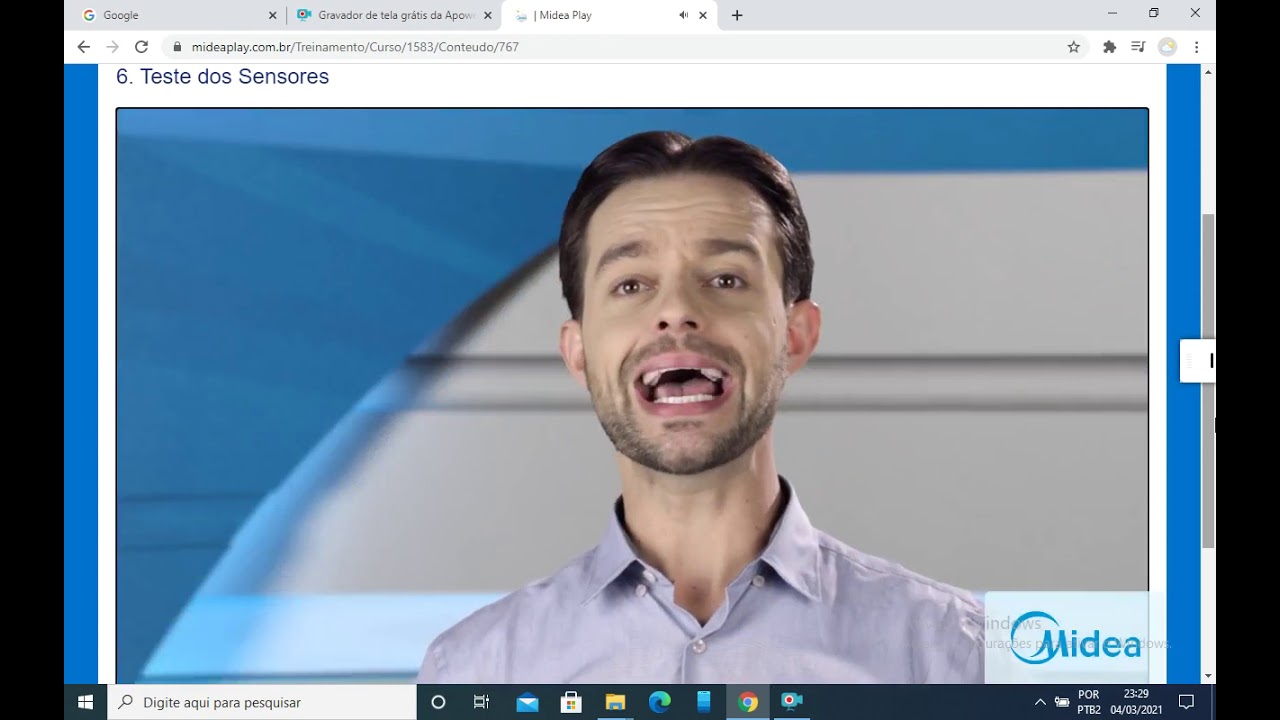1280x720 pixels.
Task: Open the floating recorder side tab
Action: click(1198, 361)
